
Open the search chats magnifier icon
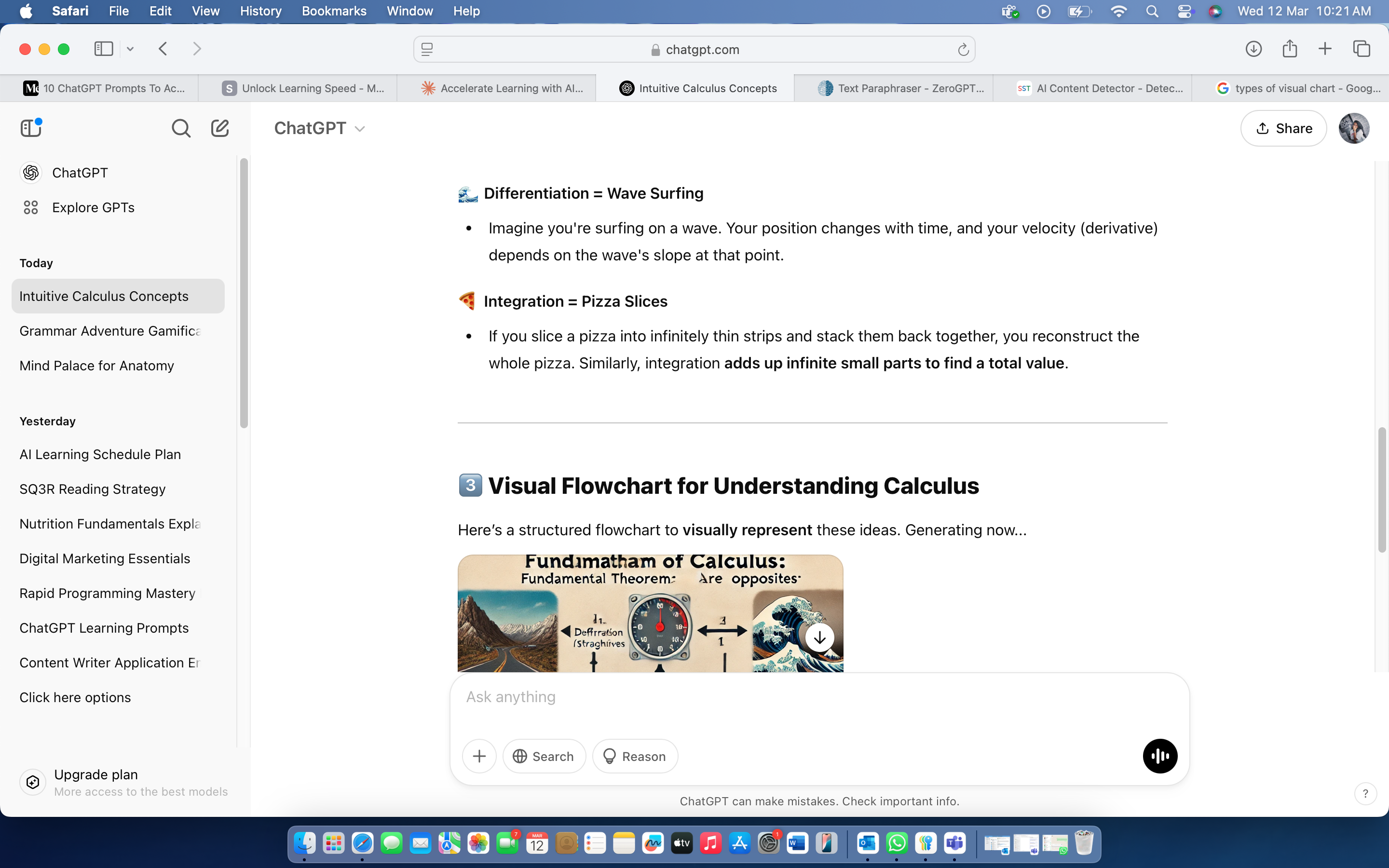coord(181,128)
